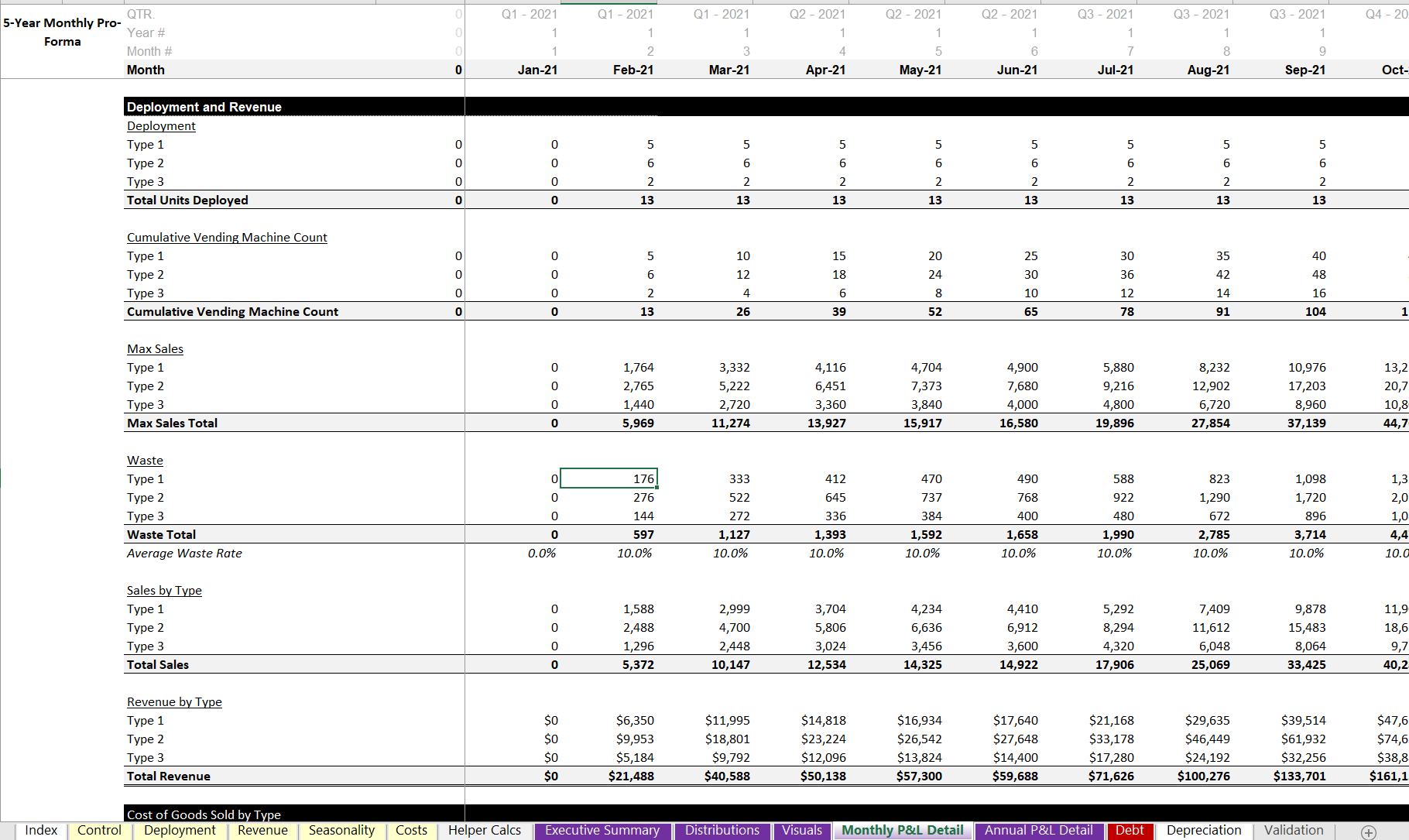Open the Costs sheet tab
1409x840 pixels.
pos(411,830)
